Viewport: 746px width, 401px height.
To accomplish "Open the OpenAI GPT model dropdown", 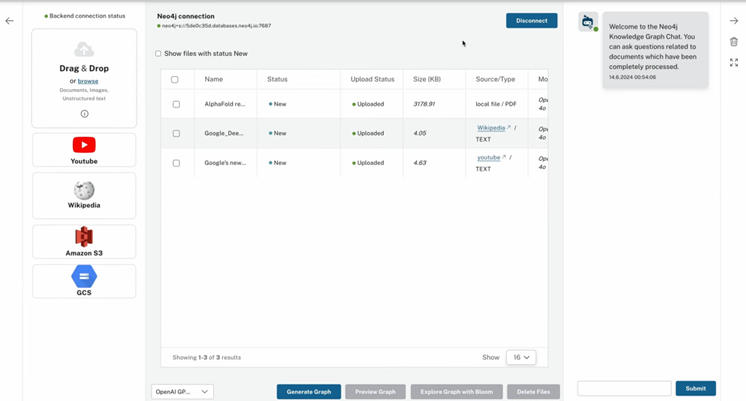I will pos(182,392).
